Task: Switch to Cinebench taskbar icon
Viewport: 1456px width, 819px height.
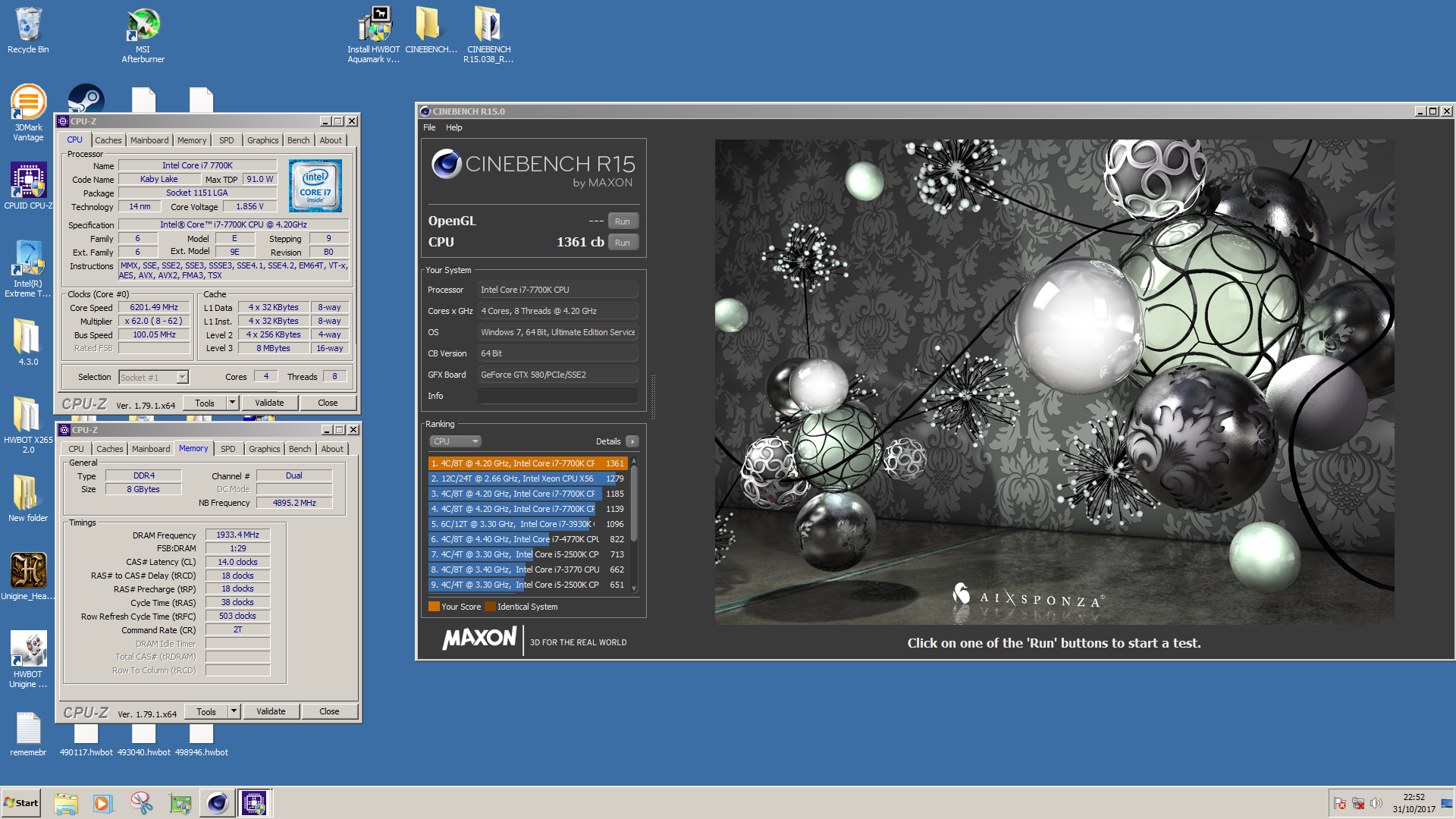Action: 217,803
